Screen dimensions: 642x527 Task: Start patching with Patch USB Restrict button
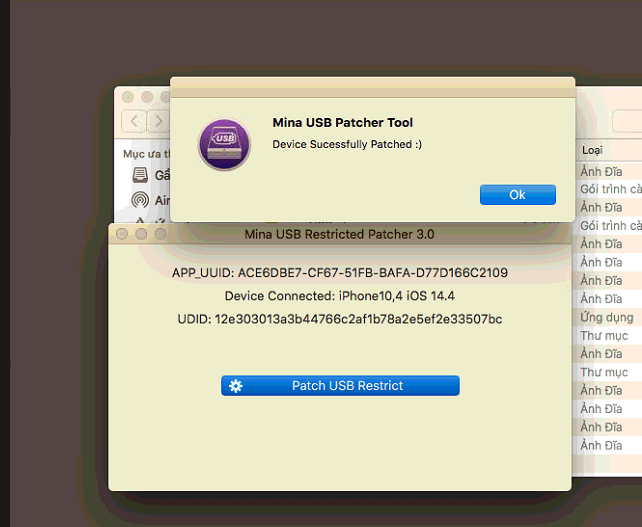point(340,386)
